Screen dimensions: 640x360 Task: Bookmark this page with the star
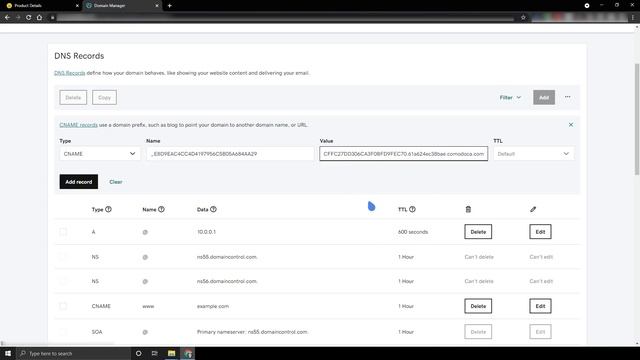tap(523, 18)
